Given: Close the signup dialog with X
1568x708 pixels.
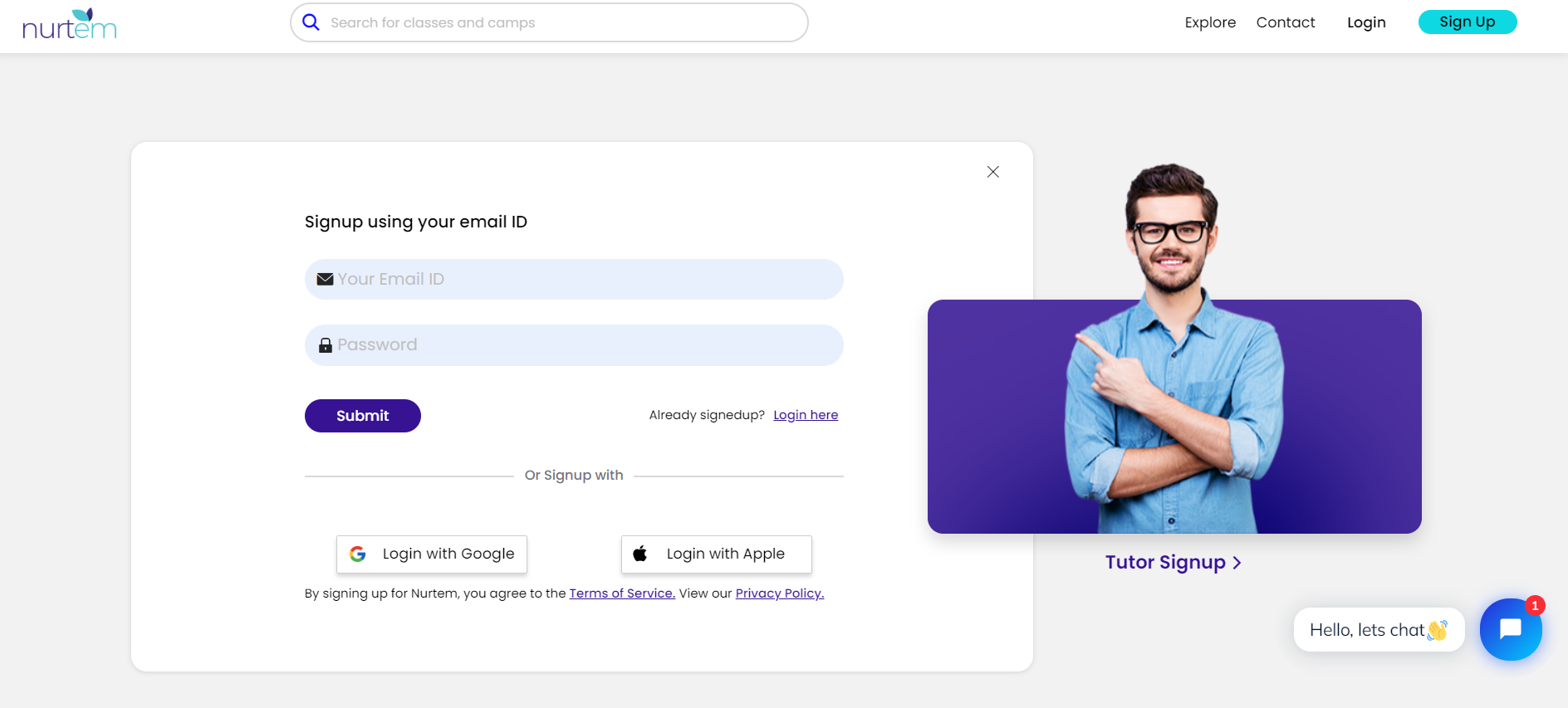Looking at the screenshot, I should pos(992,172).
